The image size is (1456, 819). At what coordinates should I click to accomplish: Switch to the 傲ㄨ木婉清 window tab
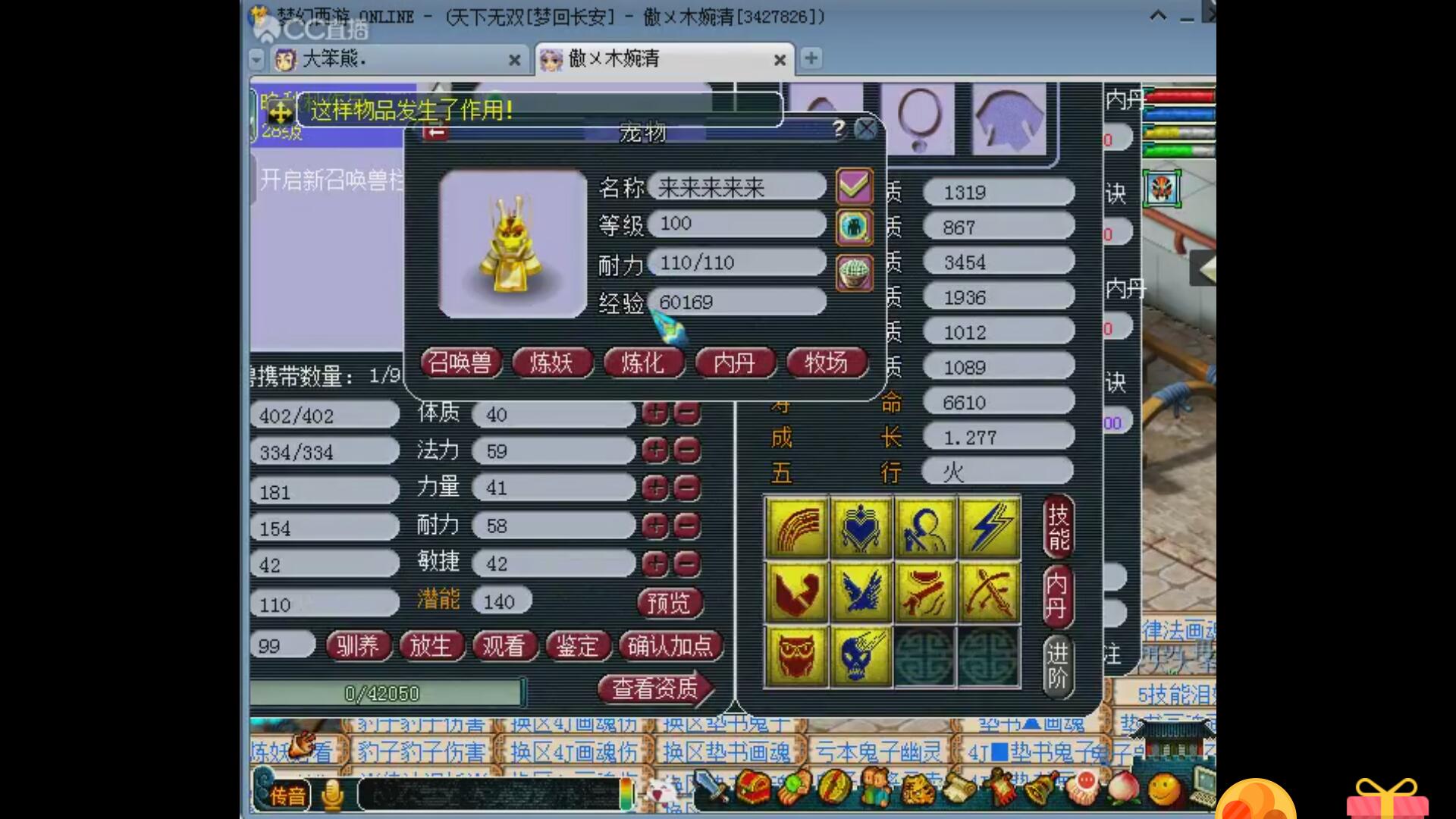click(x=665, y=58)
